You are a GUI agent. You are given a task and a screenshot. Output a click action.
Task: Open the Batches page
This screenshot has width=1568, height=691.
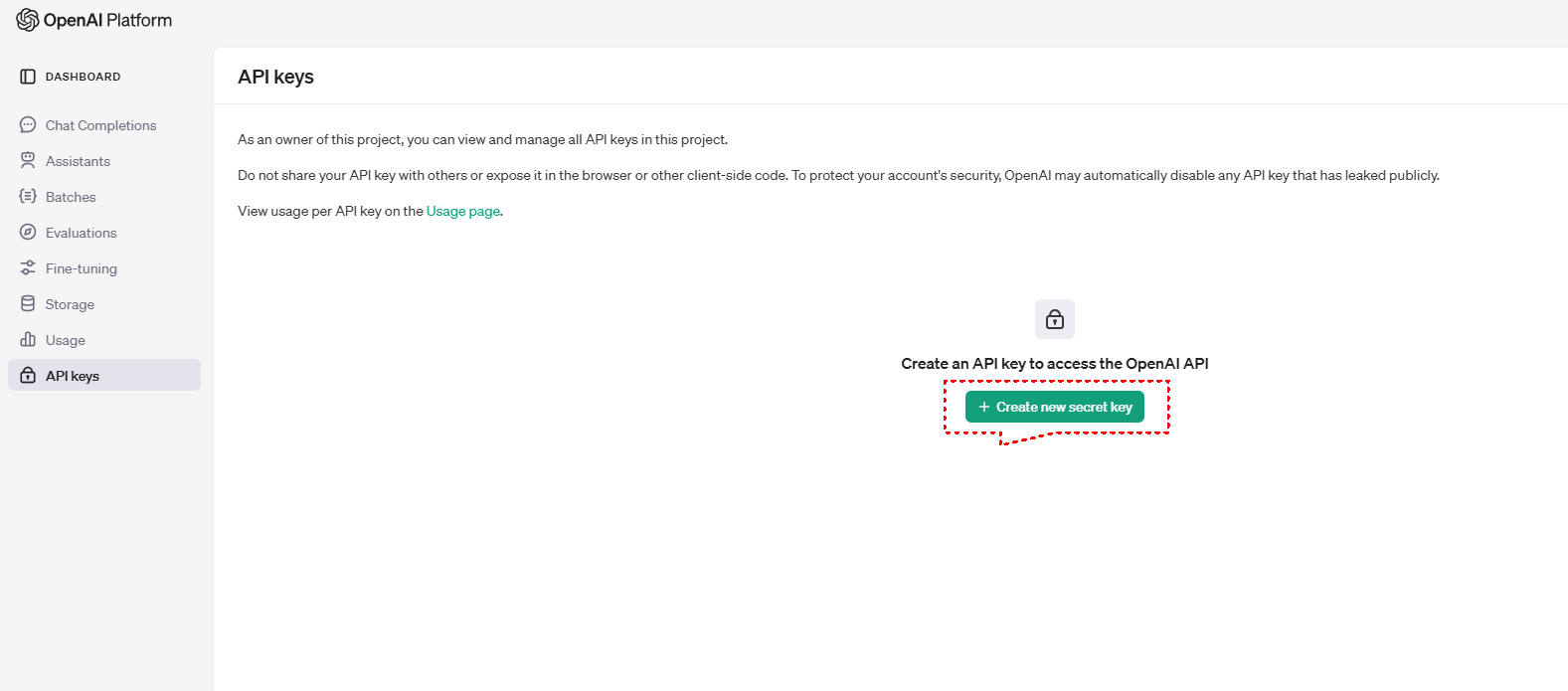pyautogui.click(x=104, y=197)
